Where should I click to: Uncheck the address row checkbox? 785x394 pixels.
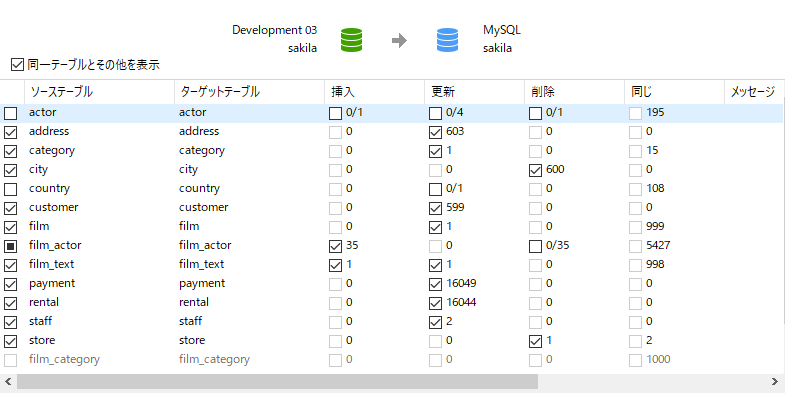click(x=11, y=133)
